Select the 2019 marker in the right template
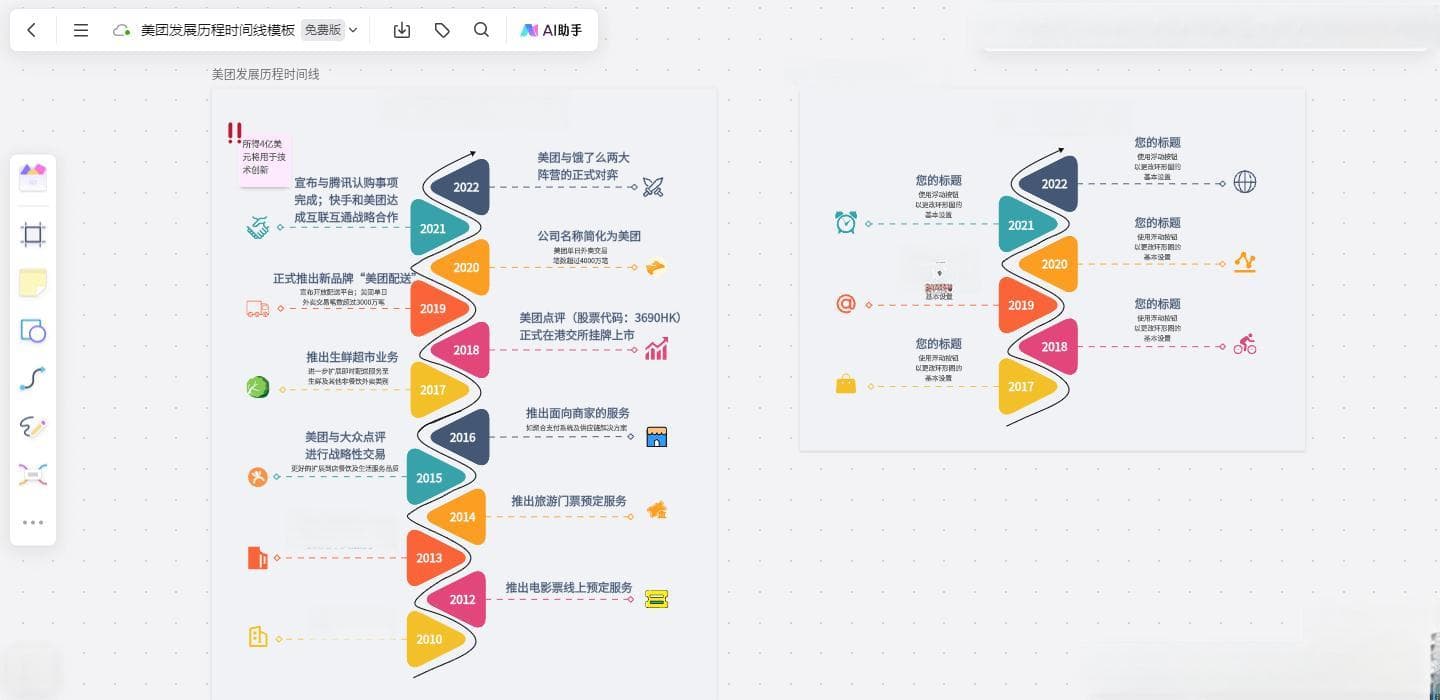The width and height of the screenshot is (1440, 700). point(1026,306)
